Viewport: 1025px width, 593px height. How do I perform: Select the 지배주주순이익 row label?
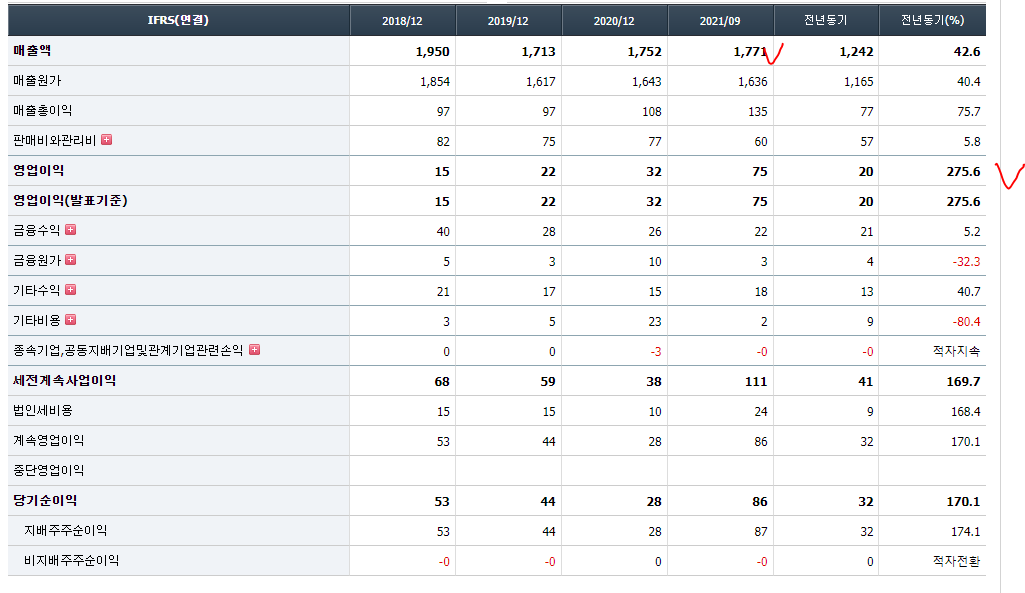tap(65, 531)
